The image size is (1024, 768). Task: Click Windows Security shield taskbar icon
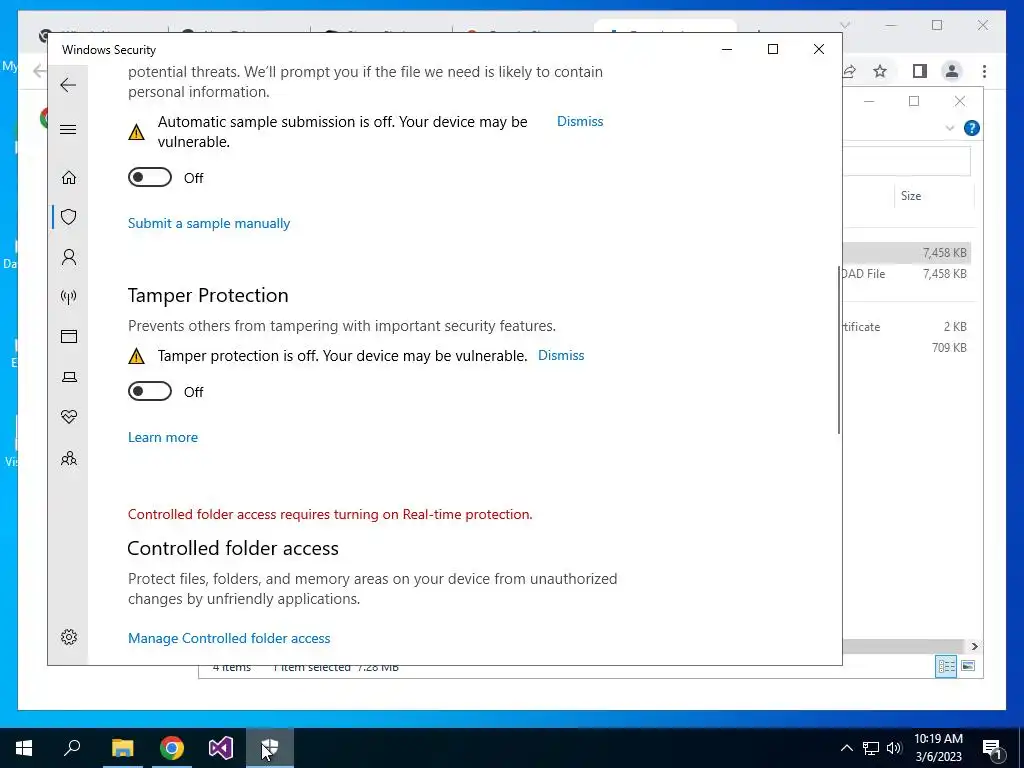tap(270, 748)
